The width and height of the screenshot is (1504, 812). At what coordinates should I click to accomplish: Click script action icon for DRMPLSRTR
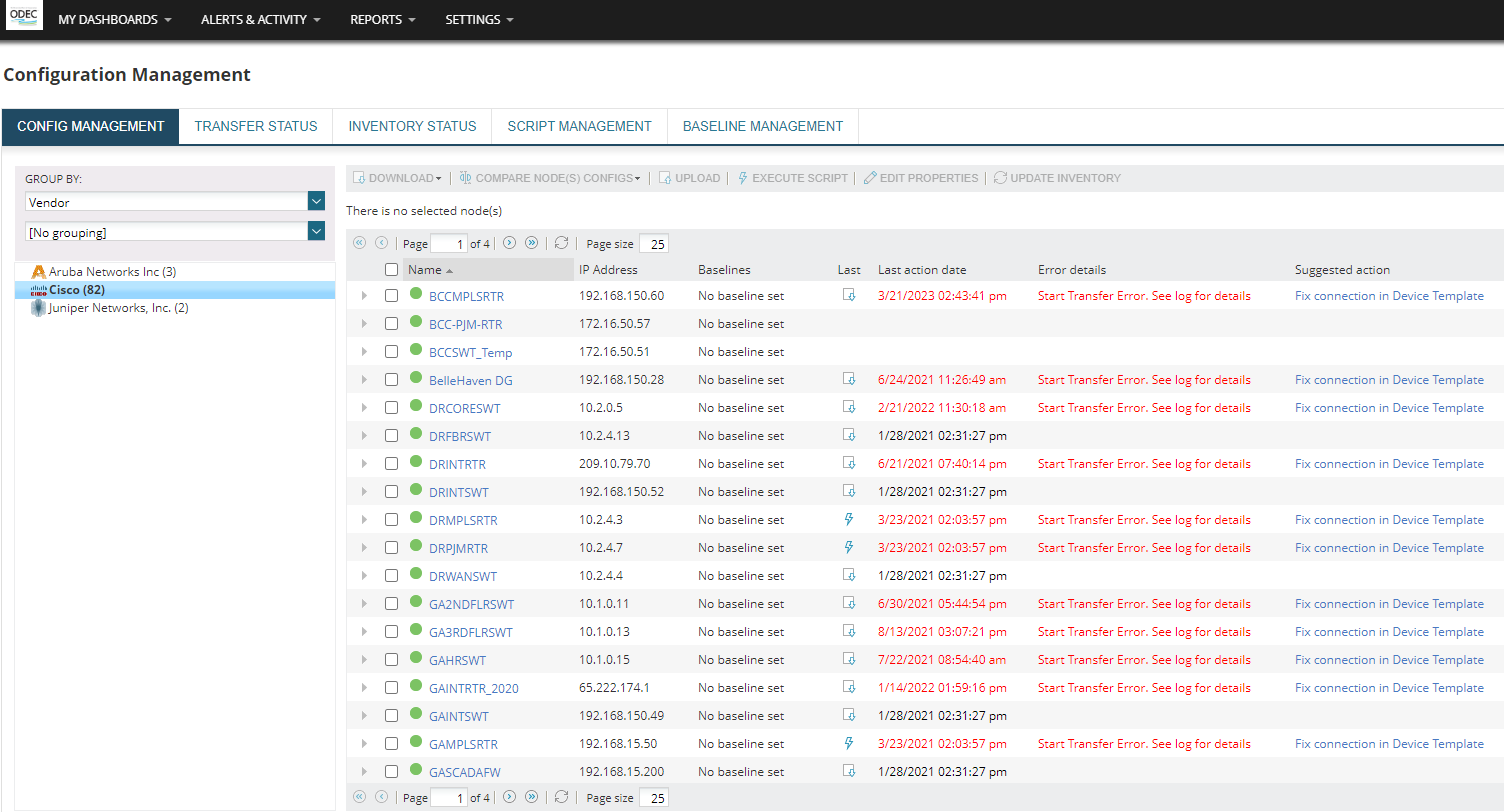[x=849, y=519]
